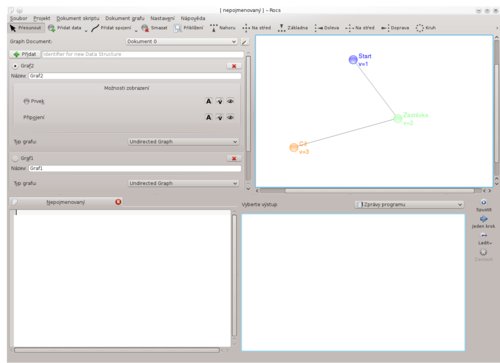This screenshot has height=363, width=500.
Task: Activate the Přidat data tool
Action: click(65, 28)
